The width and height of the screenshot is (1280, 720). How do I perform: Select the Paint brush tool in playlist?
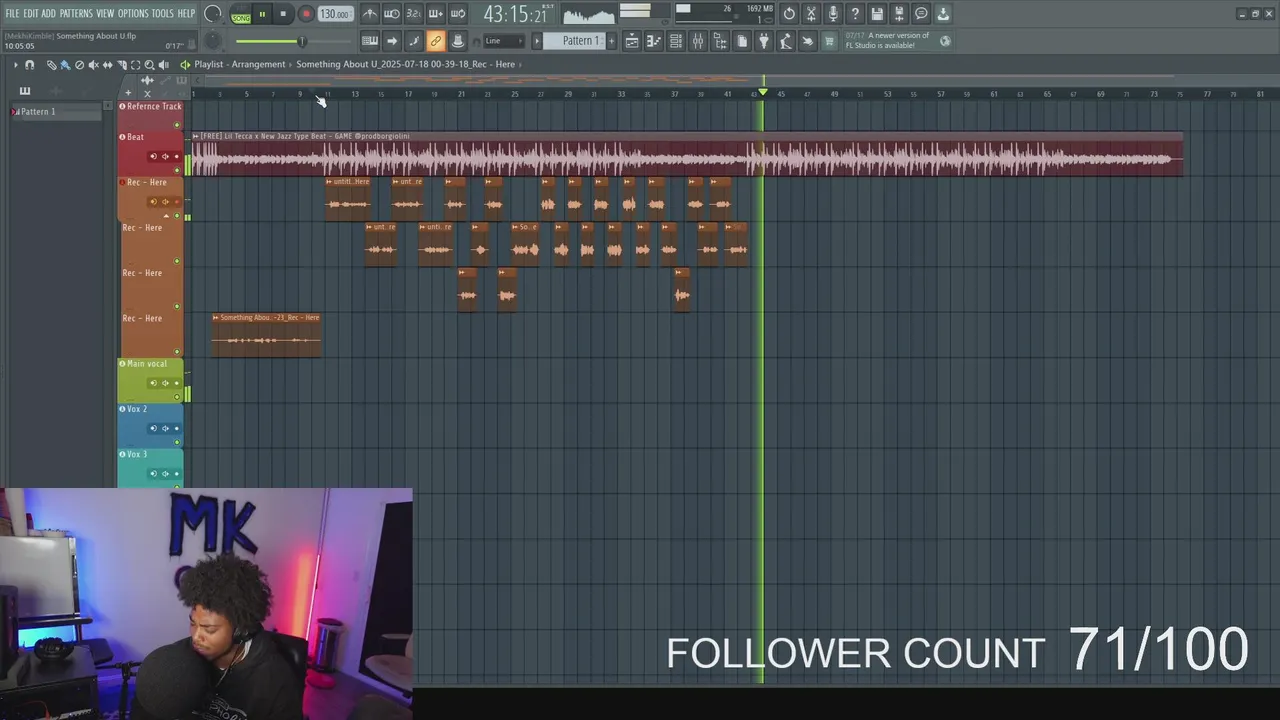click(65, 64)
